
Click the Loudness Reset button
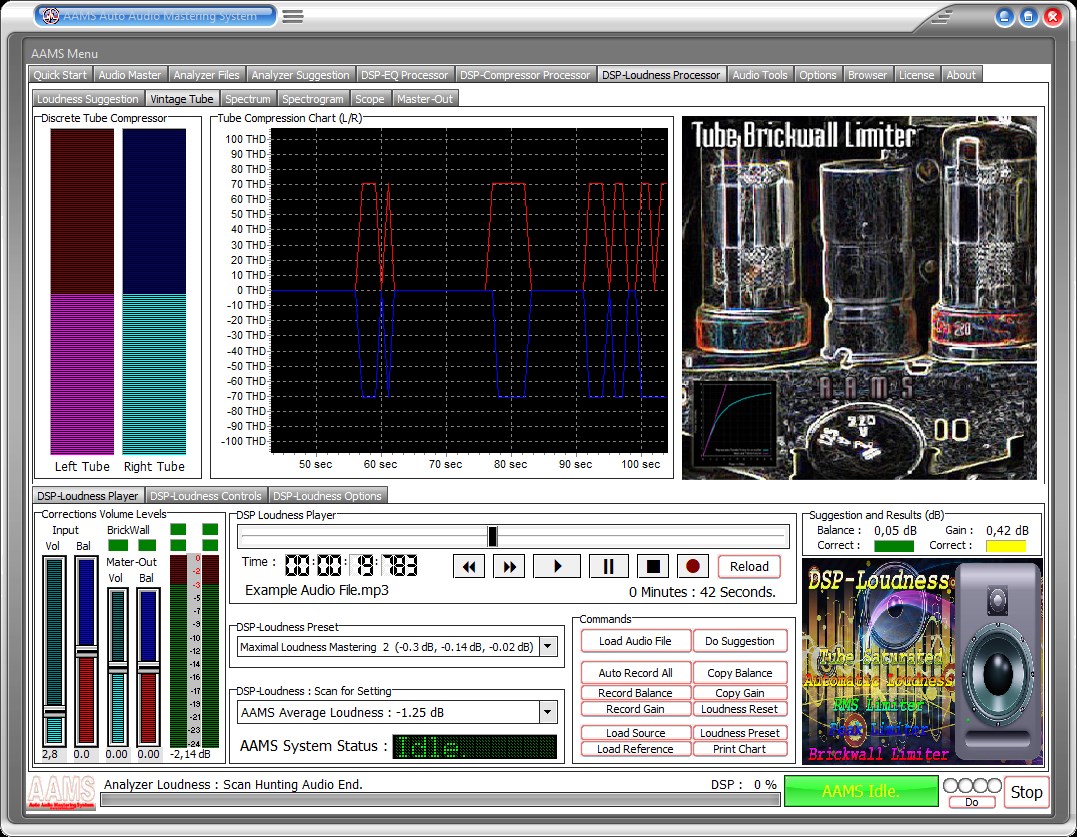click(x=740, y=709)
